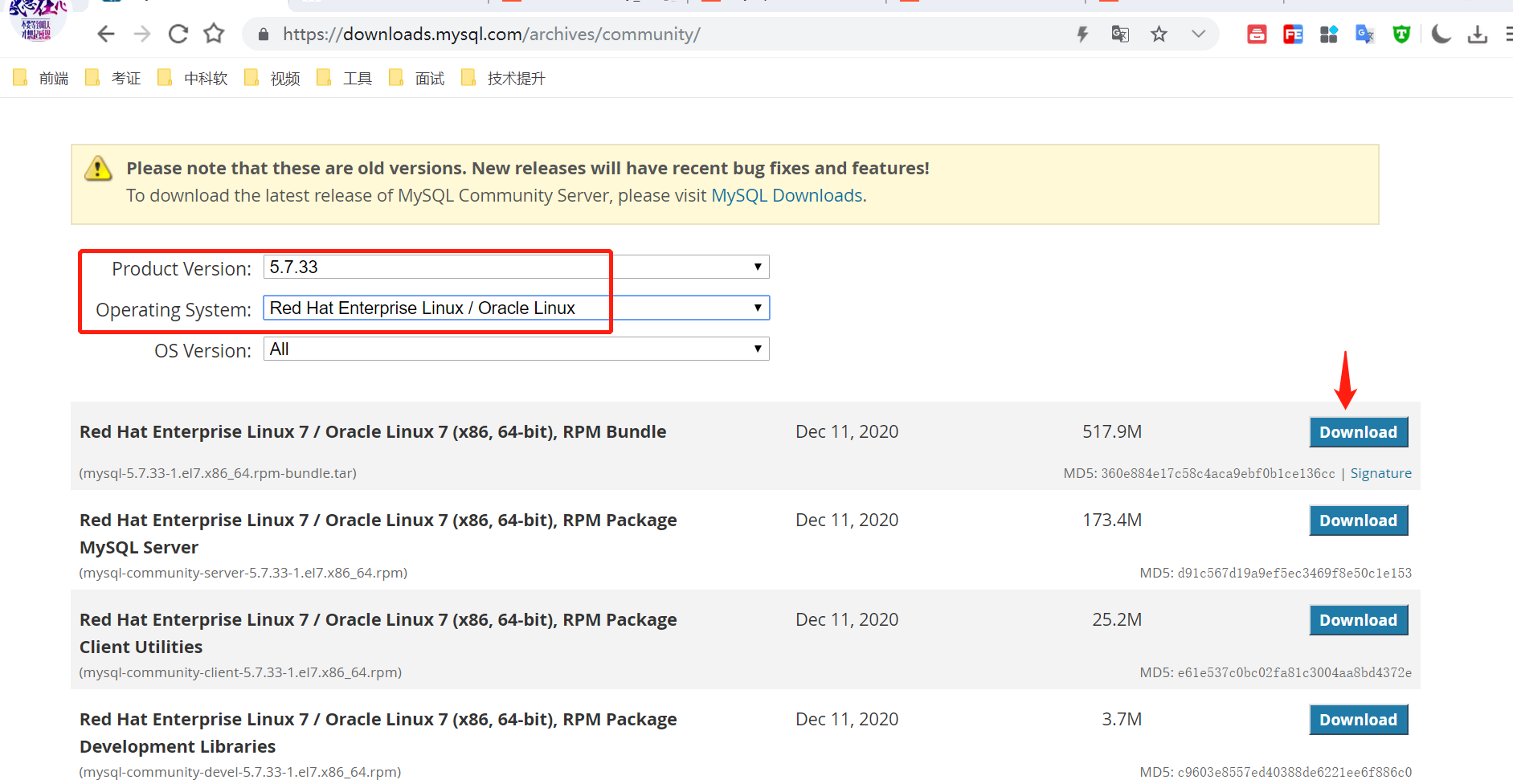The width and height of the screenshot is (1513, 784).
Task: Click the padlock icon in the address bar
Action: click(264, 35)
